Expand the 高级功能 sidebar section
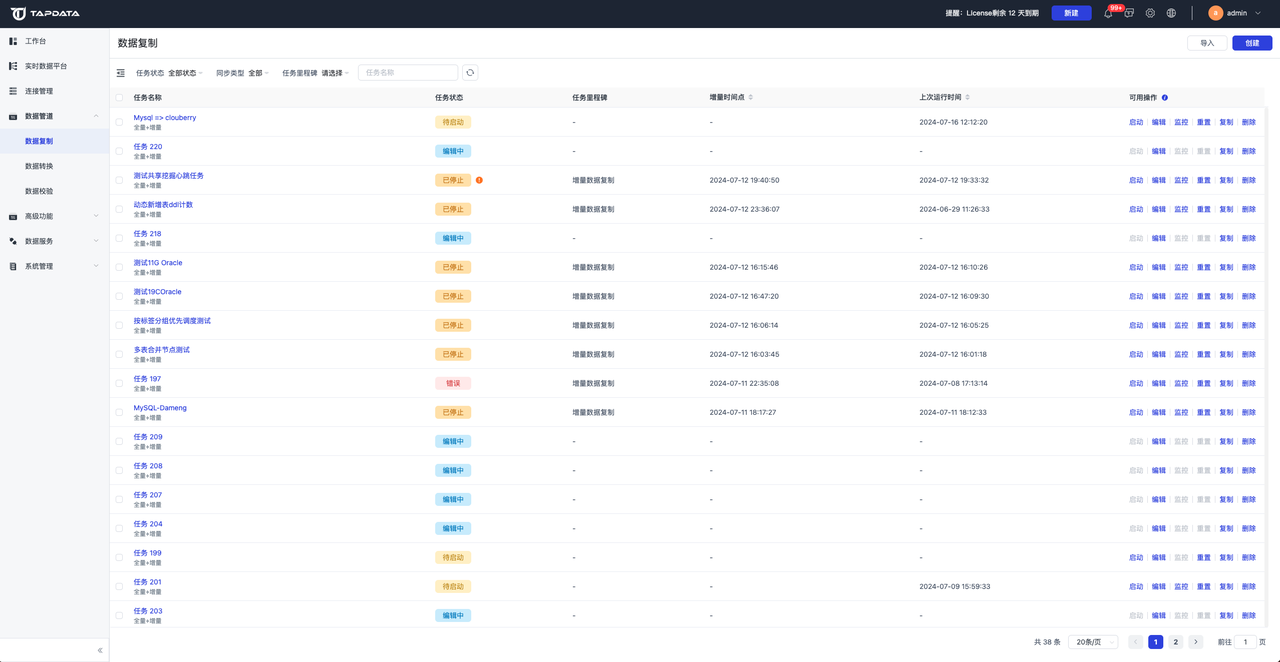This screenshot has width=1280, height=662. [54, 216]
